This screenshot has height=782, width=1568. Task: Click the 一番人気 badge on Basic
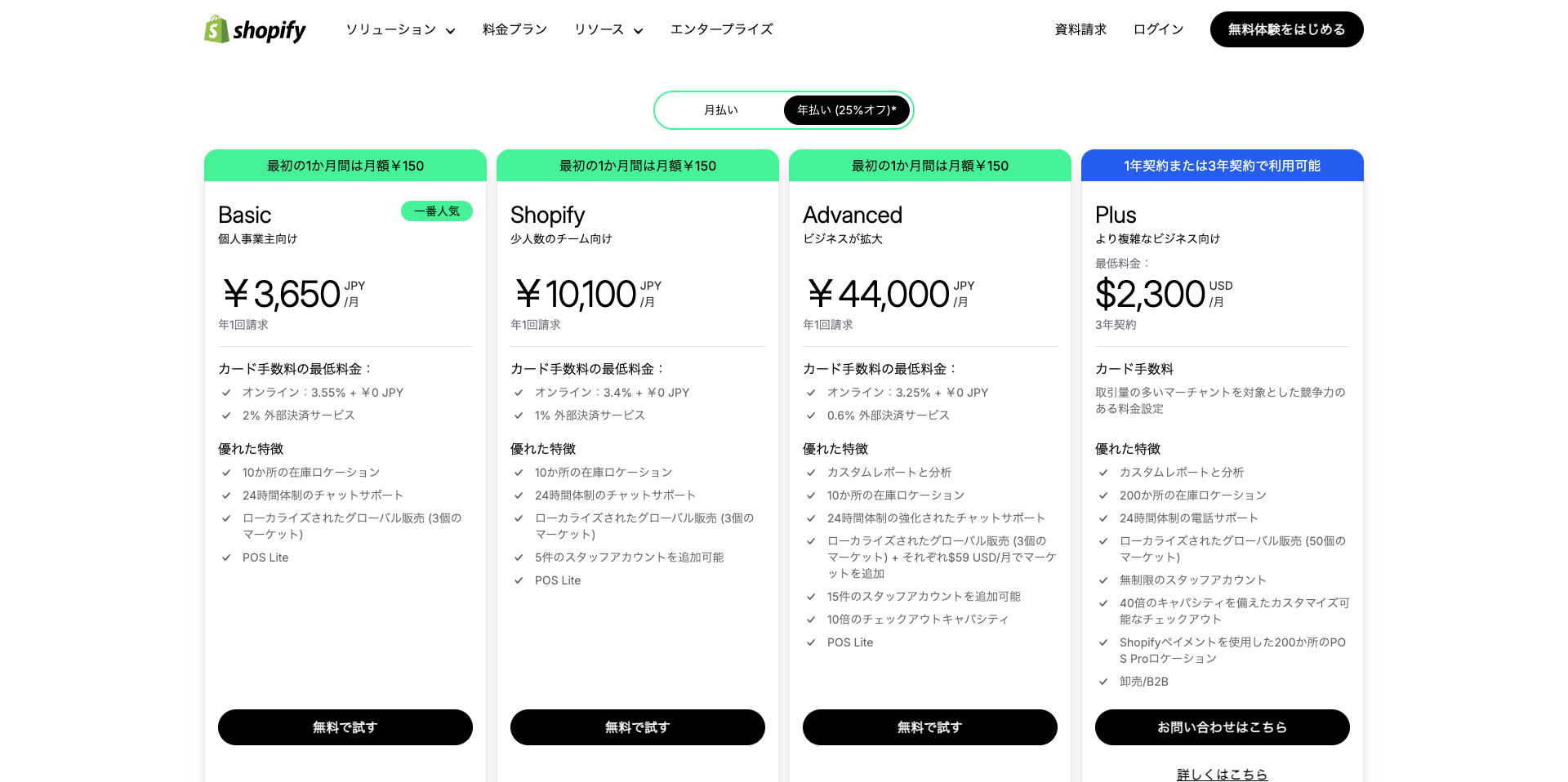437,211
